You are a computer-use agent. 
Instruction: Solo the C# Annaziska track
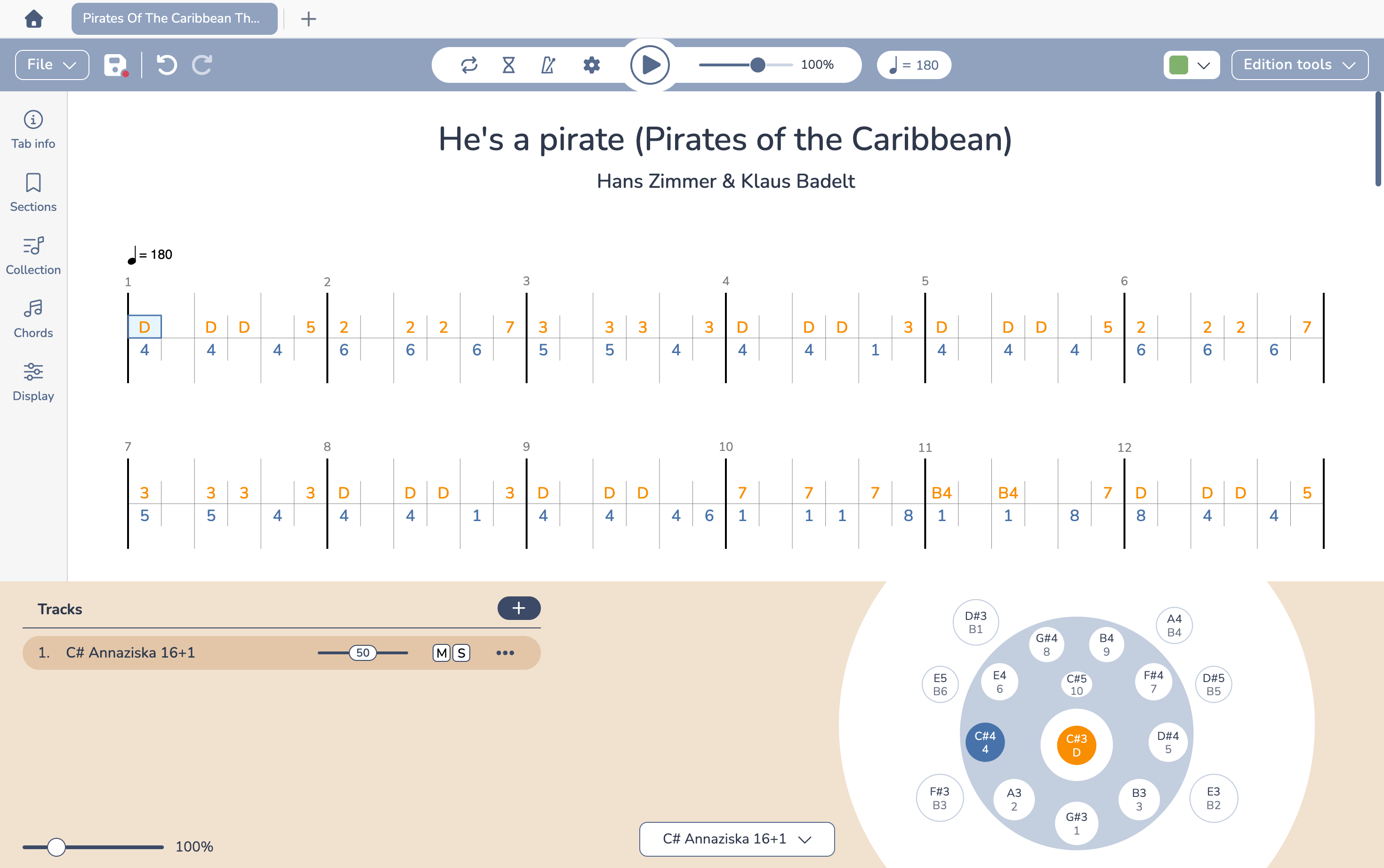(461, 653)
